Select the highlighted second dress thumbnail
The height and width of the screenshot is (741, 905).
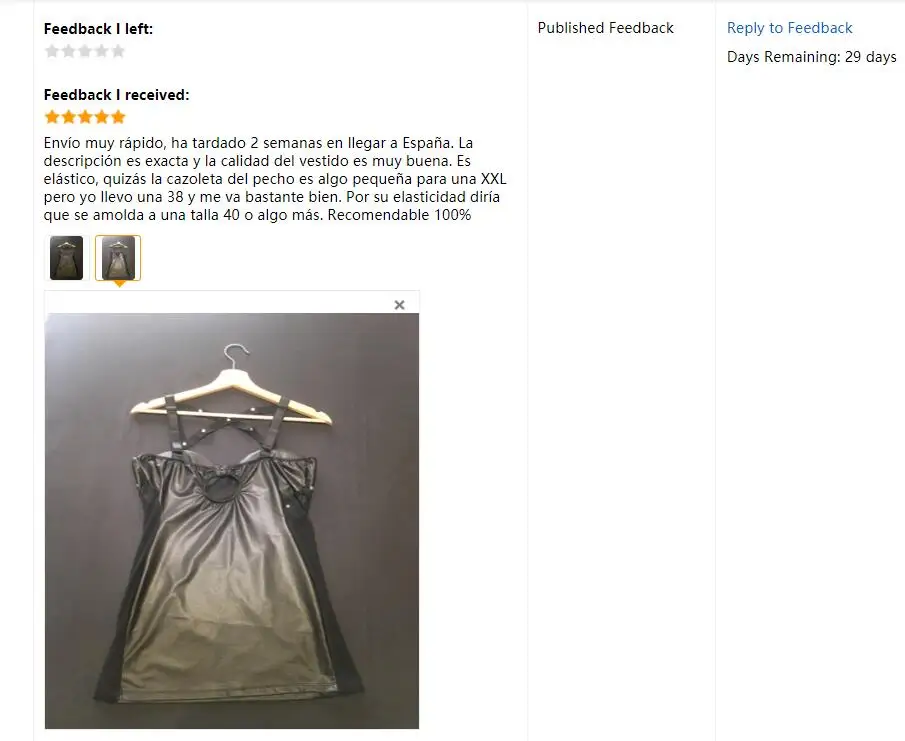118,258
